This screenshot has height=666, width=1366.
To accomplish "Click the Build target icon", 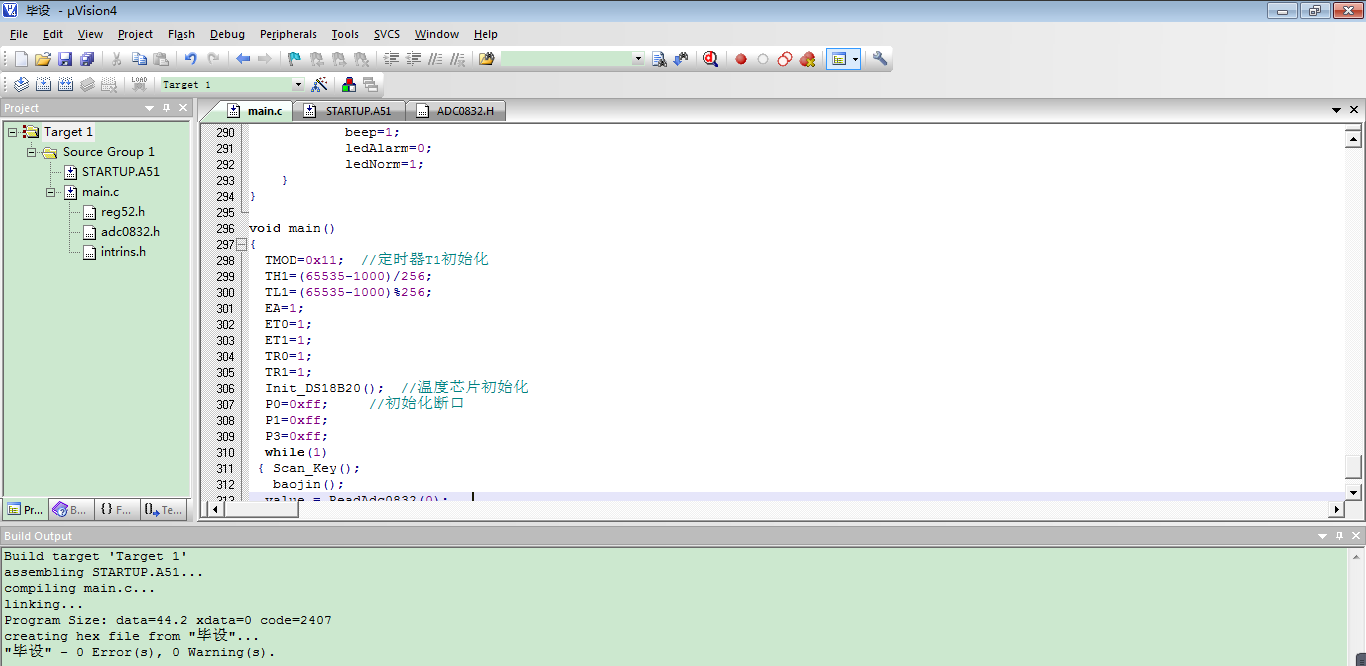I will [x=43, y=85].
